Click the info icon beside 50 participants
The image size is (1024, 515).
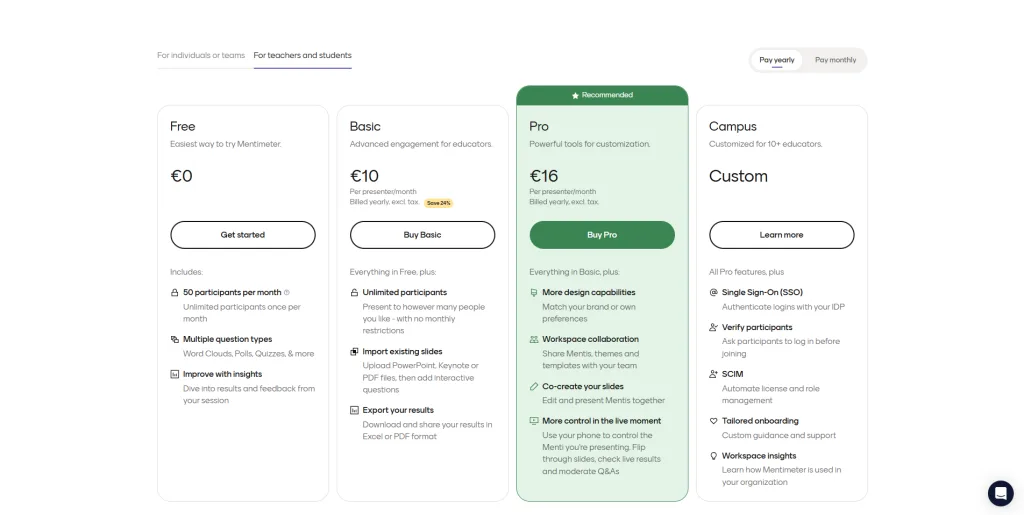point(287,293)
